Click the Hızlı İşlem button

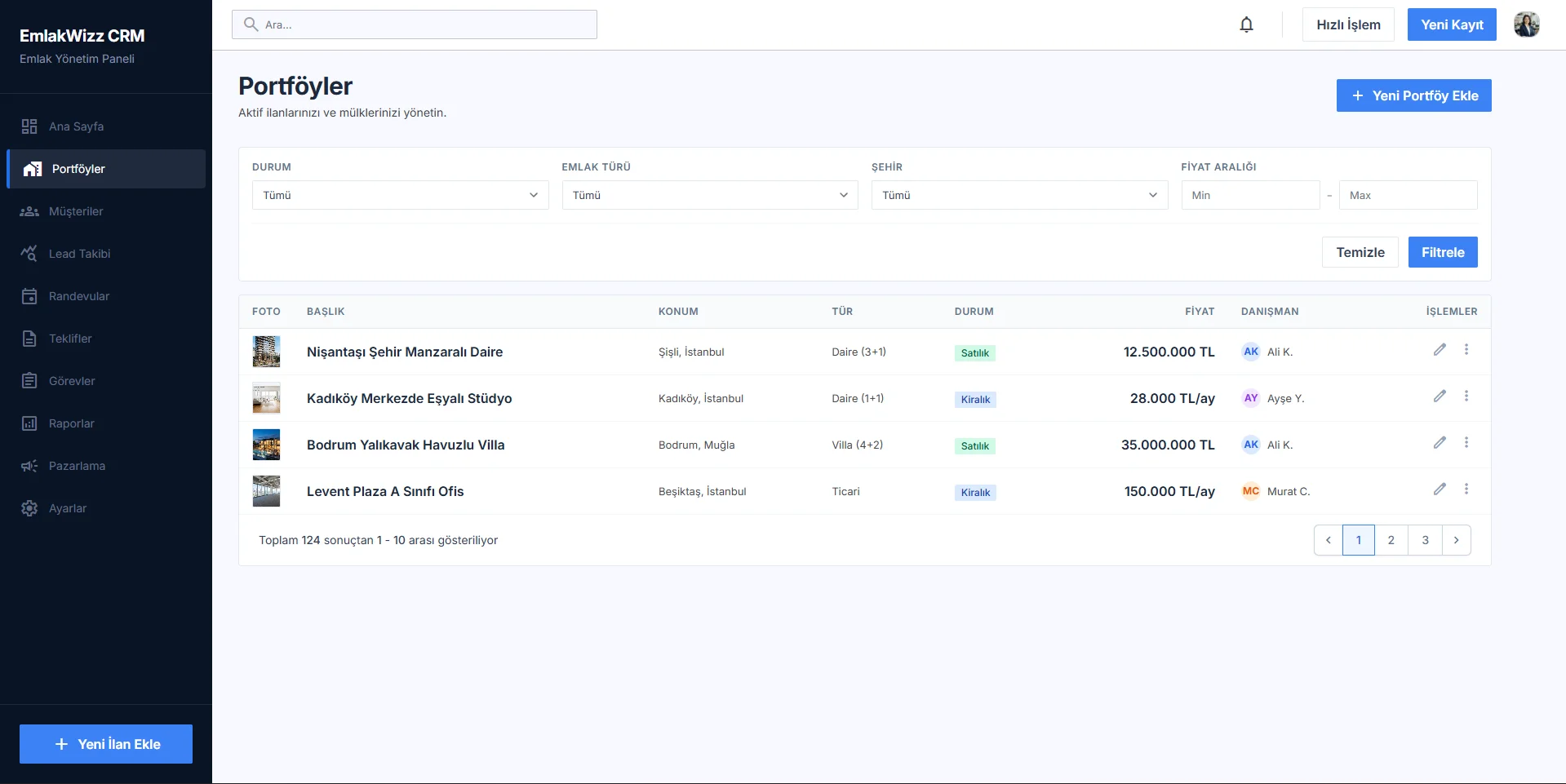coord(1348,24)
